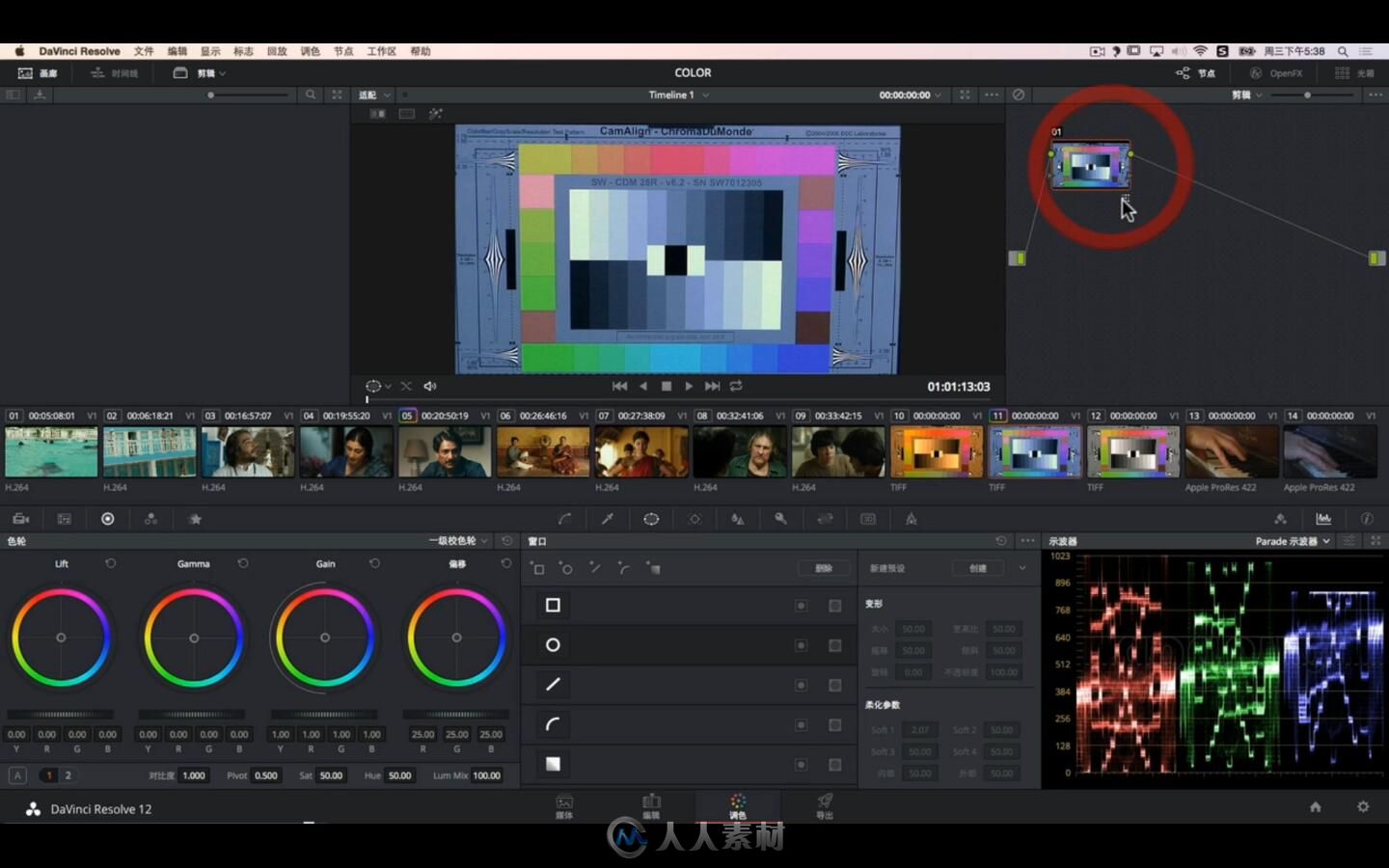The width and height of the screenshot is (1389, 868).
Task: Open the Timeline 1 dropdown
Action: coord(679,95)
